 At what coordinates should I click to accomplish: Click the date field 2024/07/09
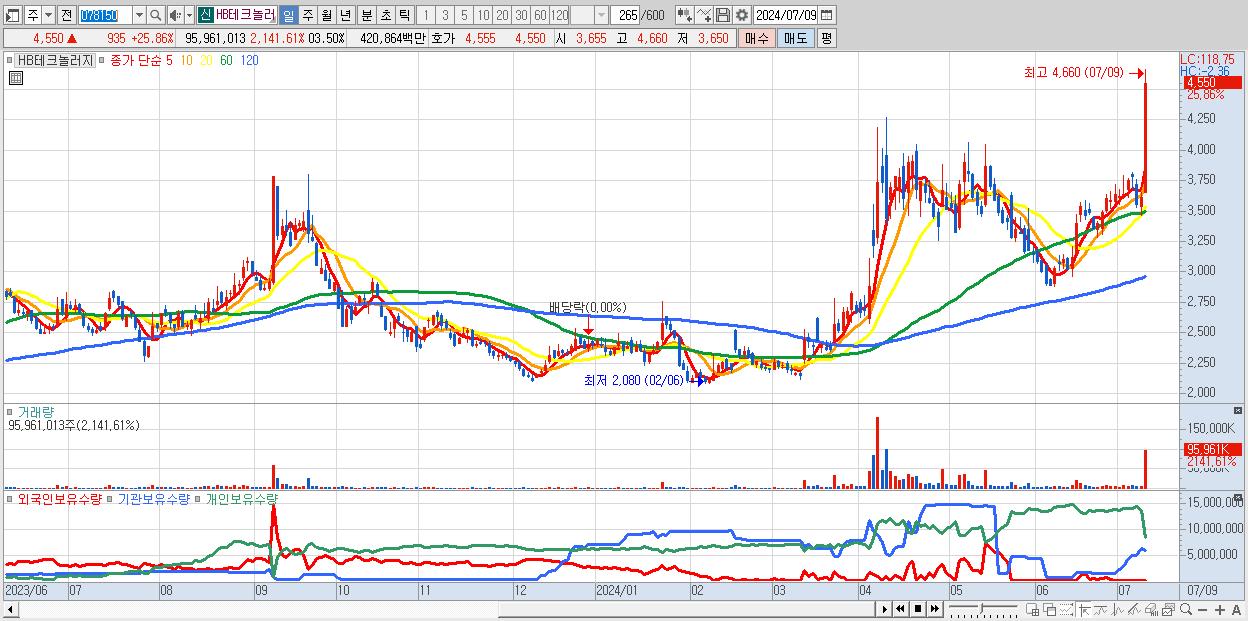point(785,15)
